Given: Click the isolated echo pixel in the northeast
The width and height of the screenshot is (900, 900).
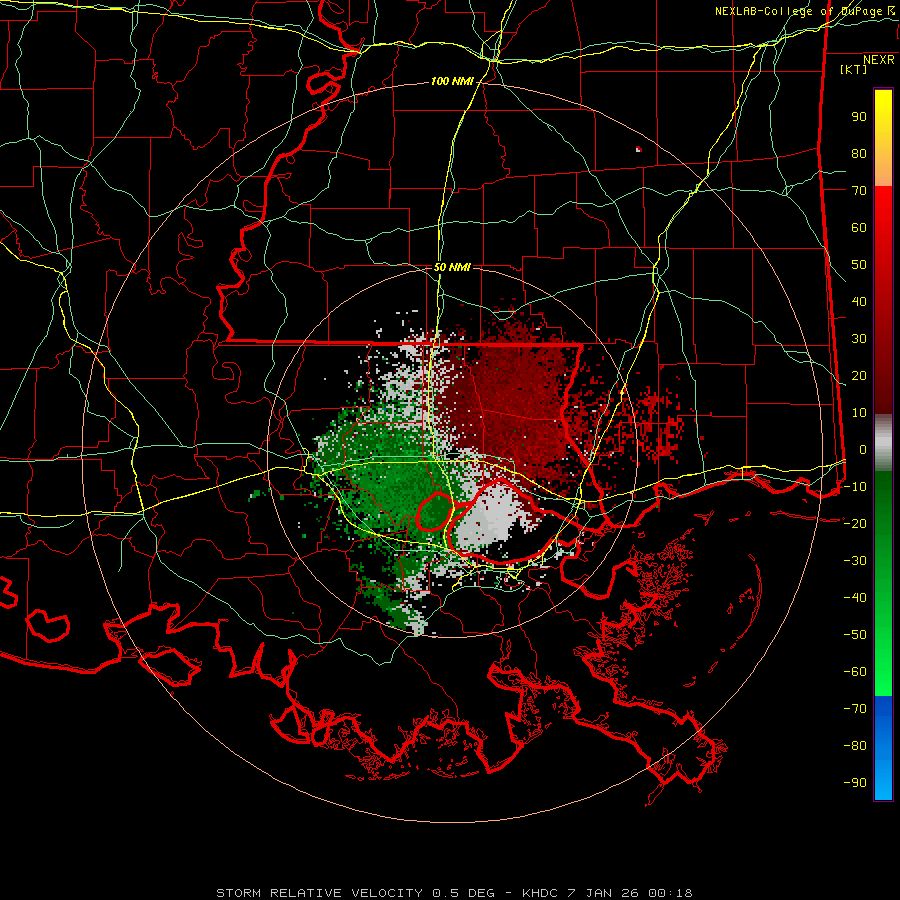Looking at the screenshot, I should point(638,149).
